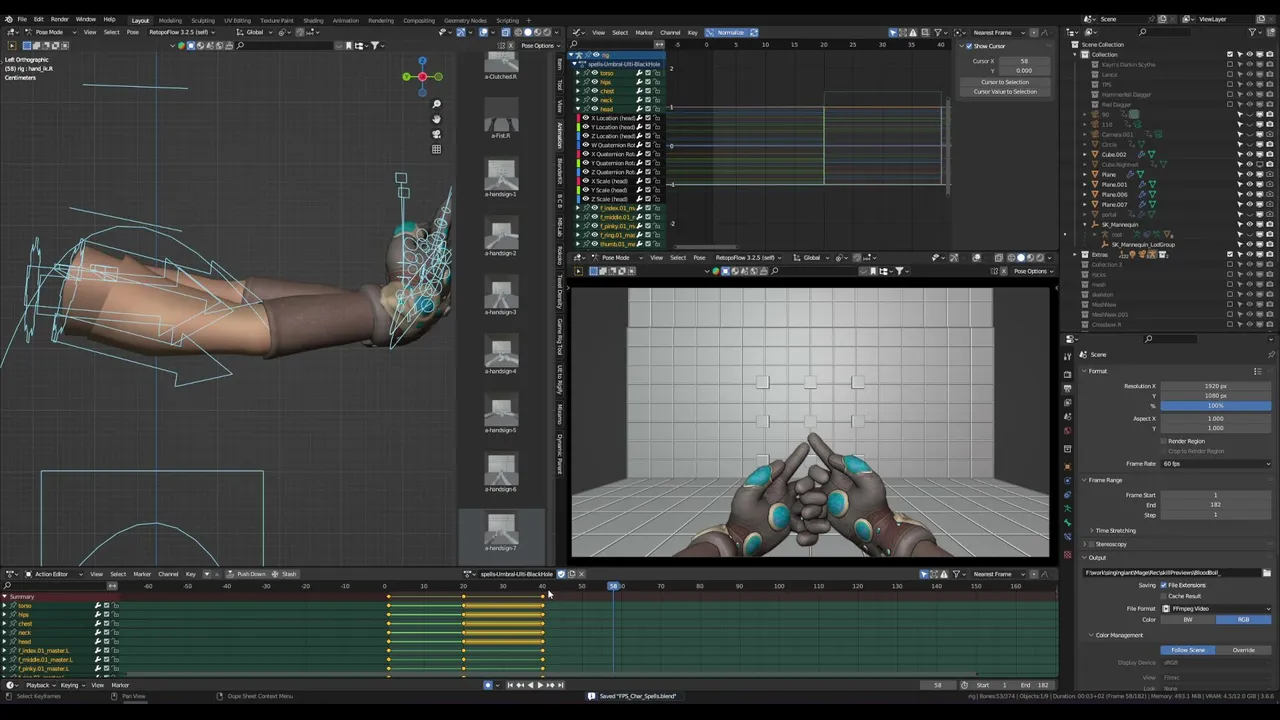The image size is (1280, 720).
Task: Toggle lock on the hips channel
Action: 115,615
